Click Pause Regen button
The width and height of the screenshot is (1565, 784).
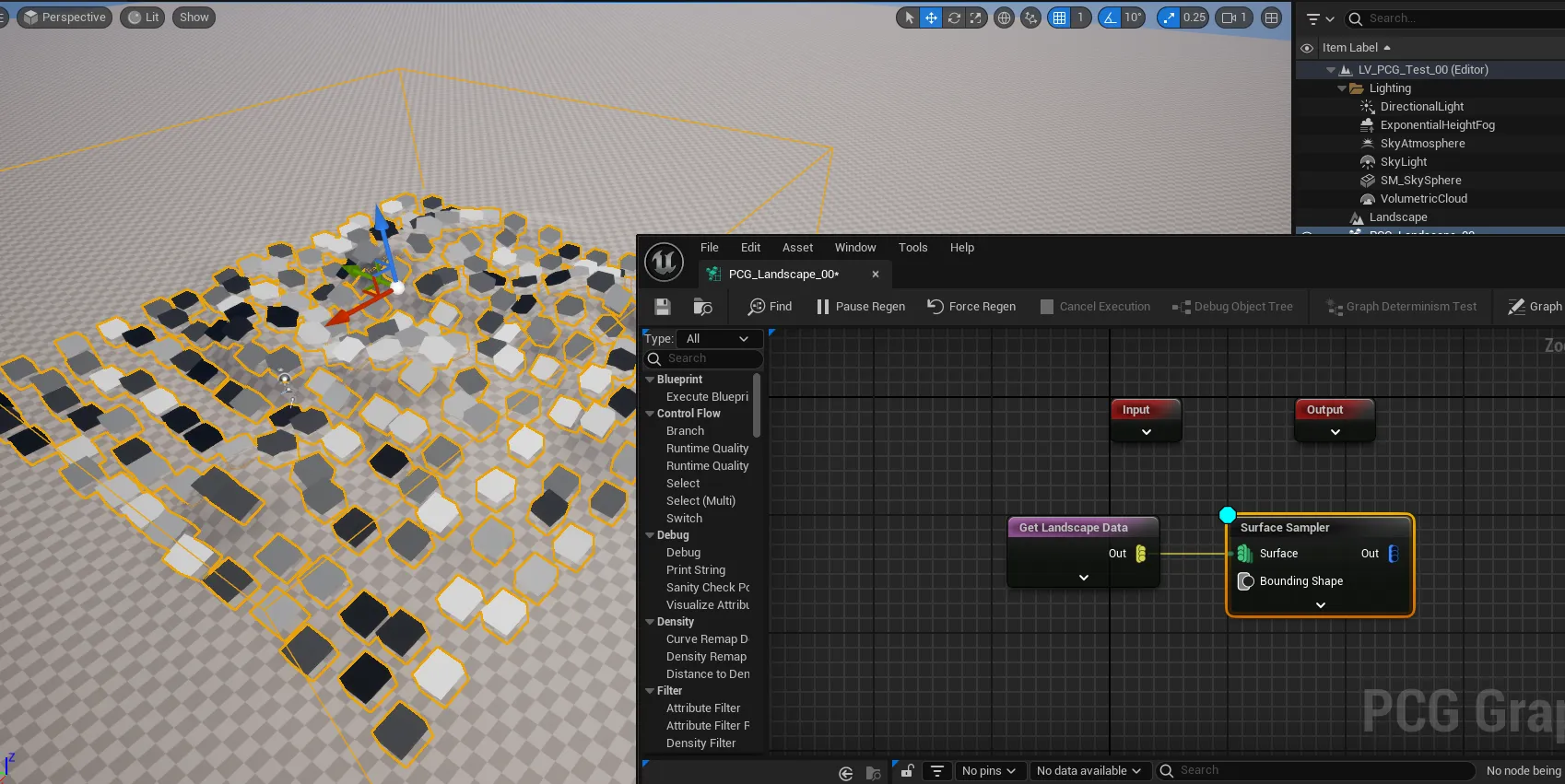(x=860, y=307)
